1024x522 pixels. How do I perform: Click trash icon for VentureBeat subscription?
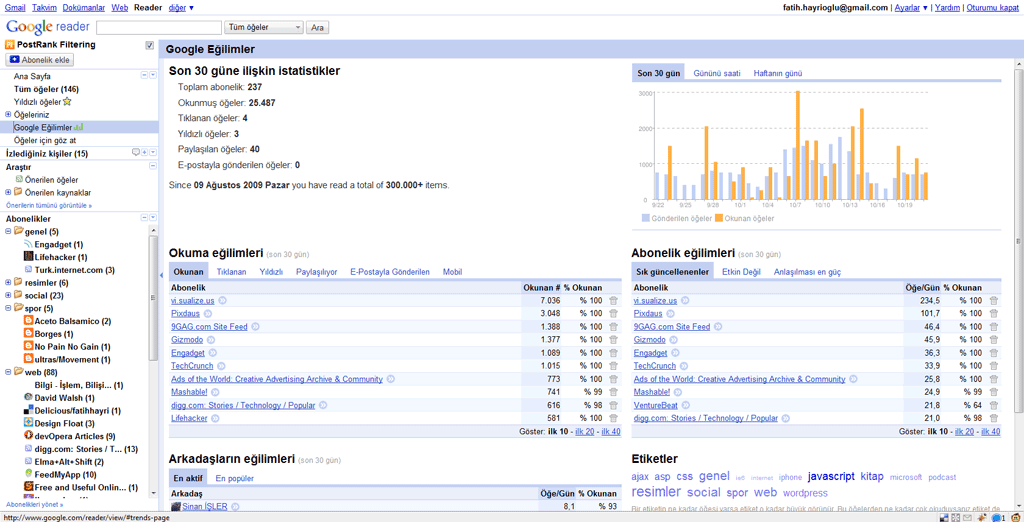(993, 405)
